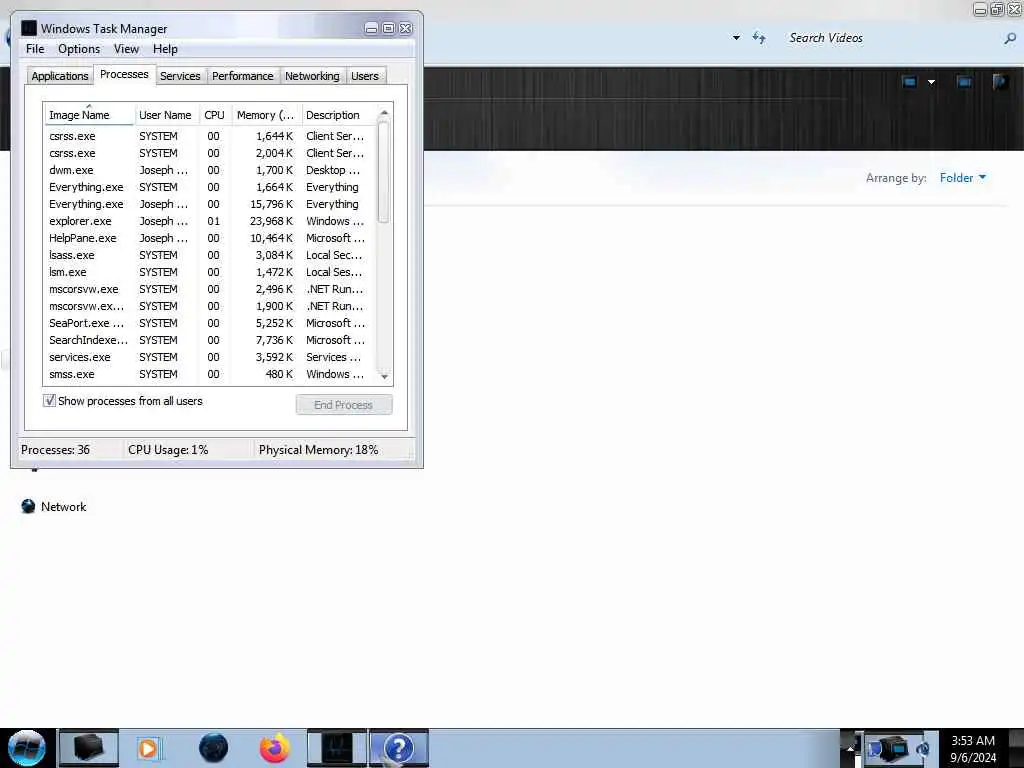This screenshot has width=1024, height=768.
Task: Open the Arrange by Folder dropdown
Action: click(x=963, y=178)
